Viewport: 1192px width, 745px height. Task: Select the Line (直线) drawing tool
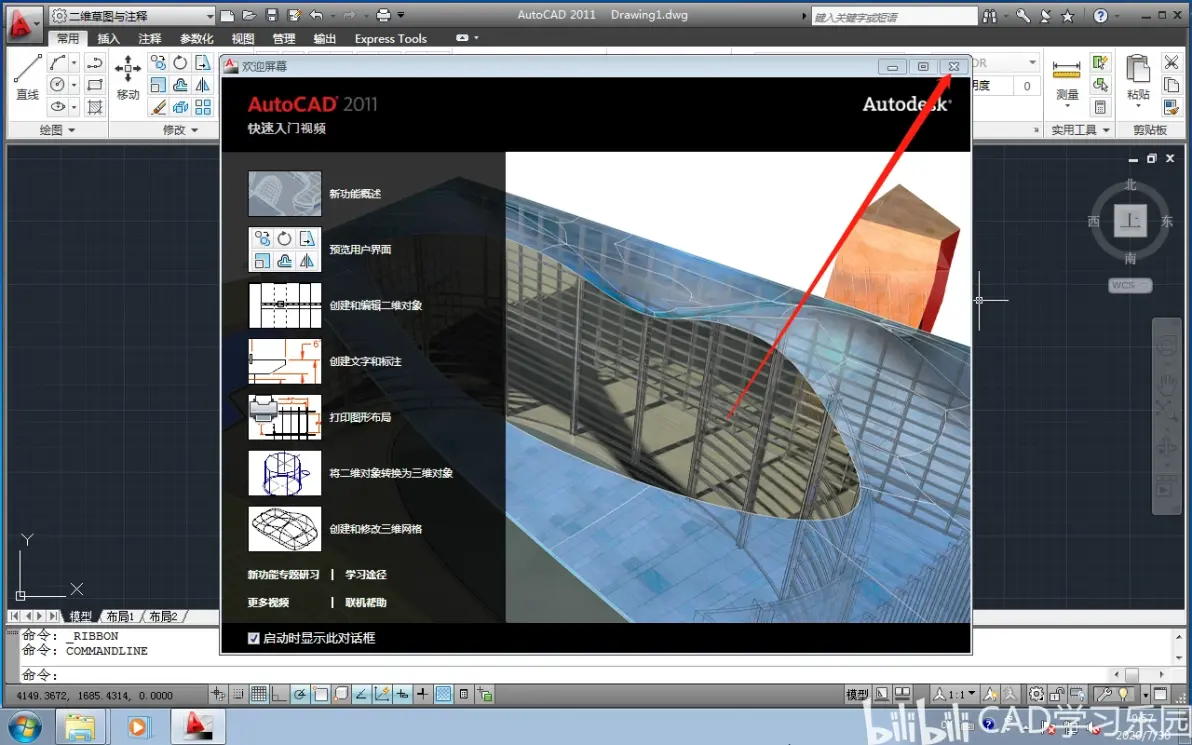27,76
